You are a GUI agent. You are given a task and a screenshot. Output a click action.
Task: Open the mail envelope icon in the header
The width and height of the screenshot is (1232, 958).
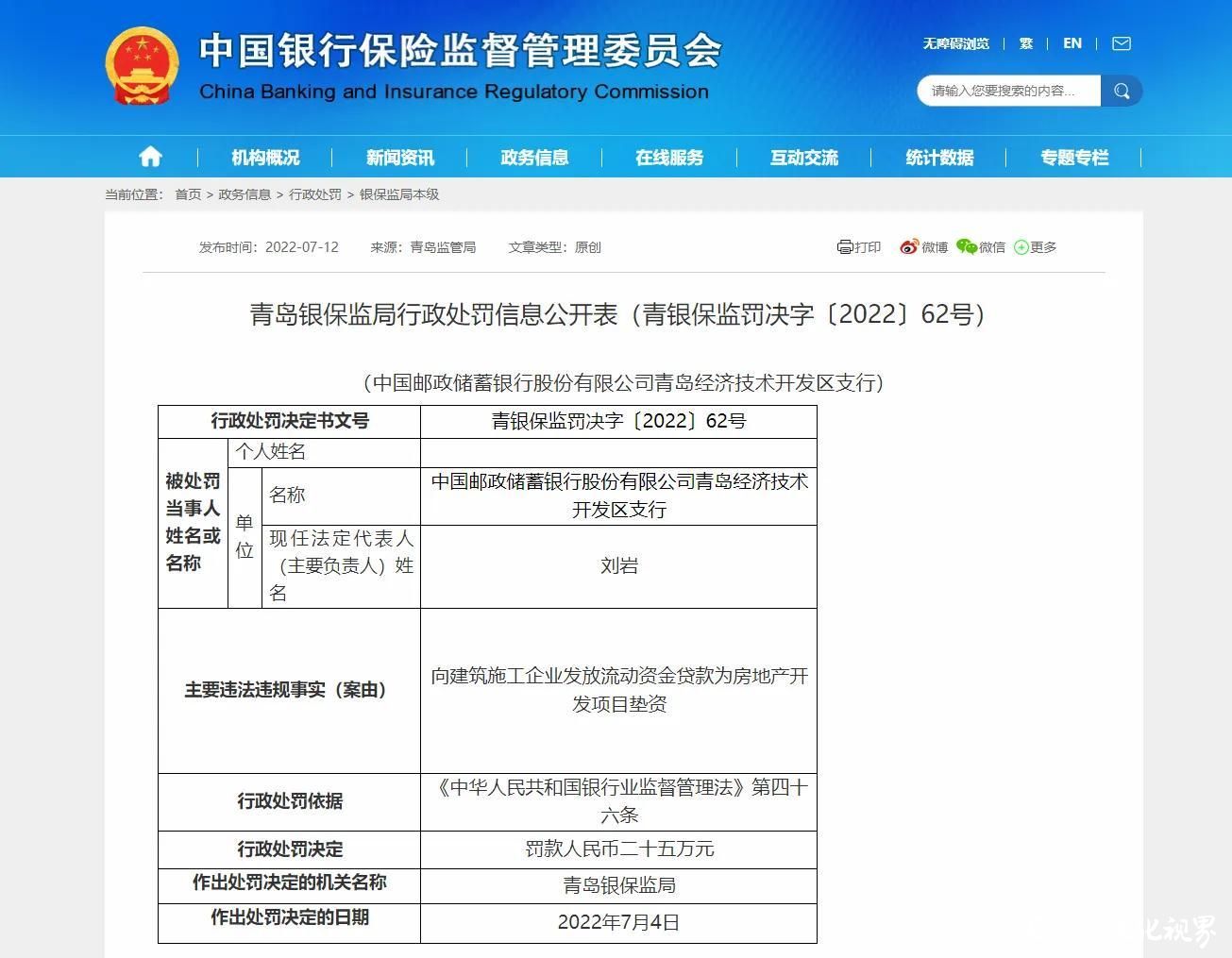pyautogui.click(x=1122, y=43)
